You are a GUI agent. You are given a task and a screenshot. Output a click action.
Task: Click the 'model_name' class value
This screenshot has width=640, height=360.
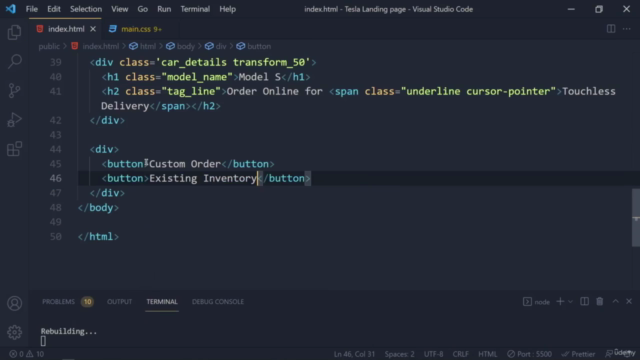[197, 77]
